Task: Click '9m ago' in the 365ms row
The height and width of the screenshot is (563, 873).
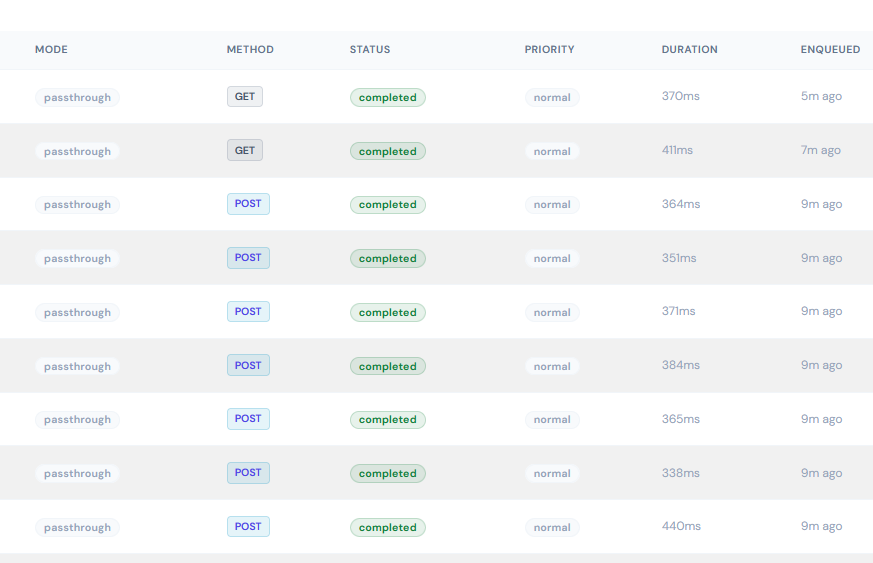Action: [x=821, y=419]
